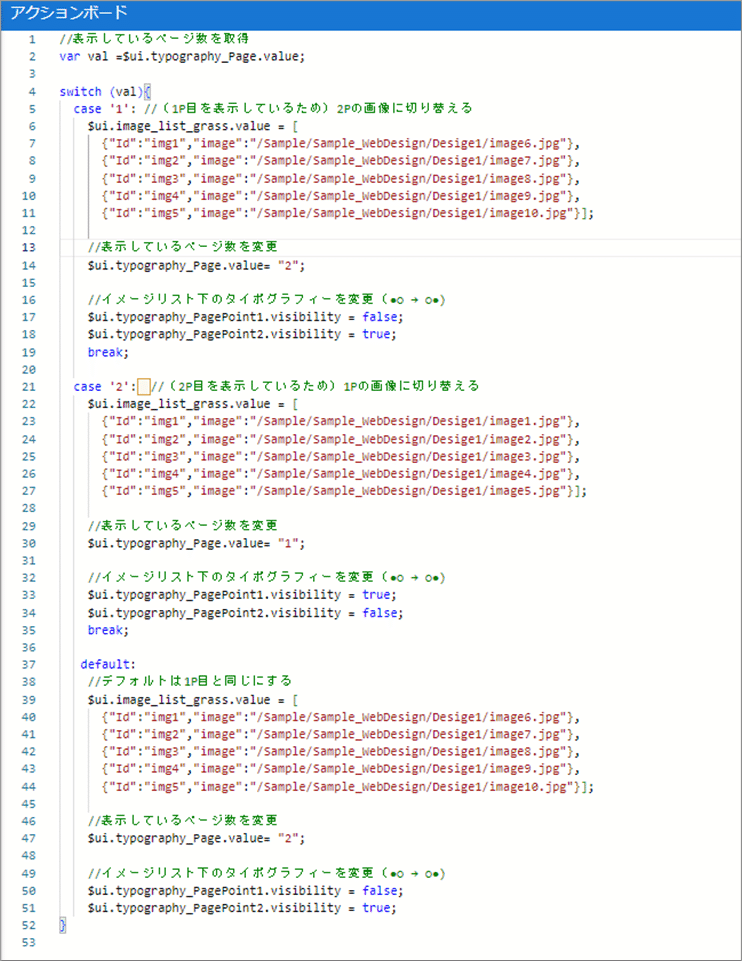Click image10.jpg entry on line 11
This screenshot has width=742, height=961.
pos(347,213)
